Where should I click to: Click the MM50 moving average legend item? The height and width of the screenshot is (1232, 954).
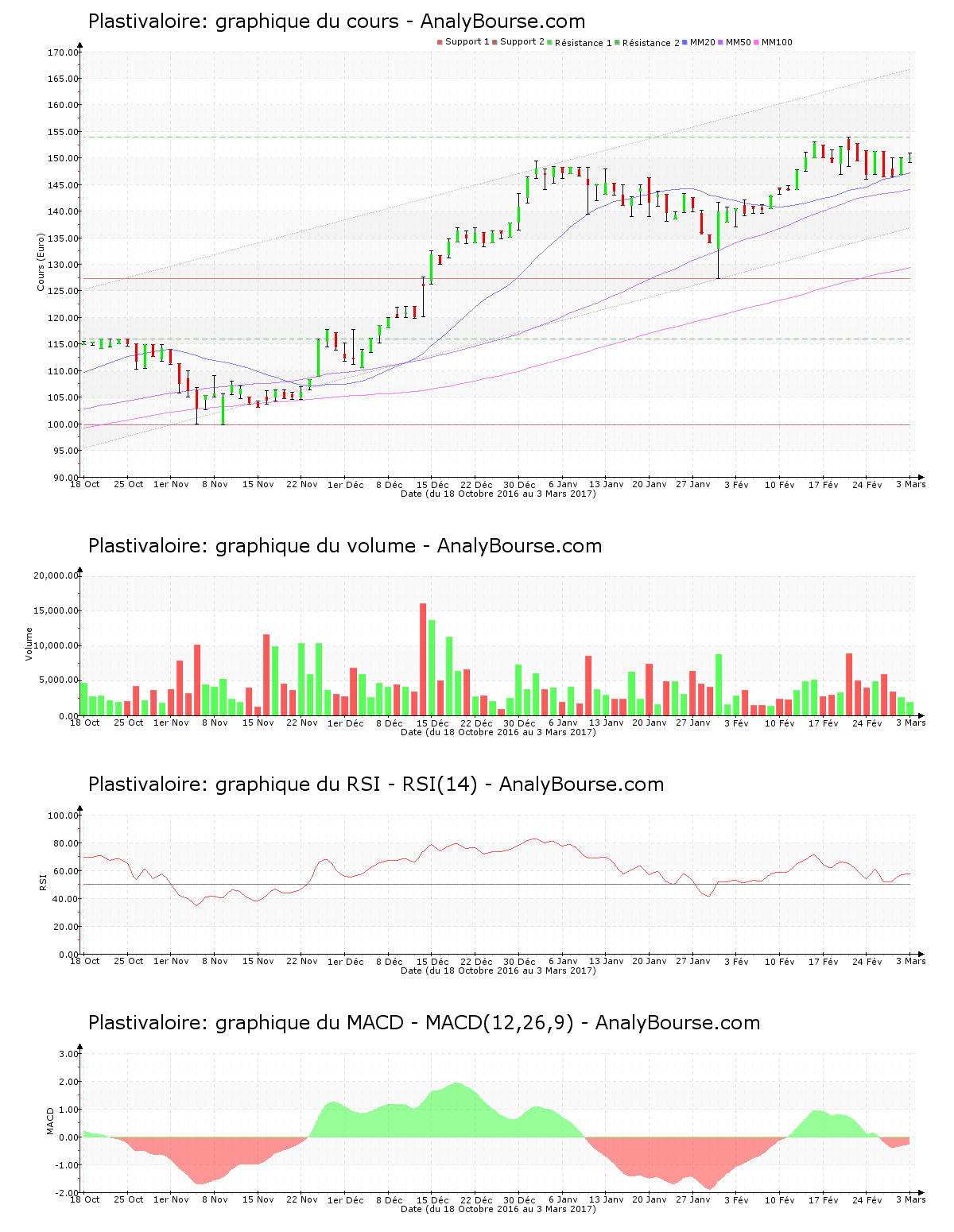coord(738,42)
